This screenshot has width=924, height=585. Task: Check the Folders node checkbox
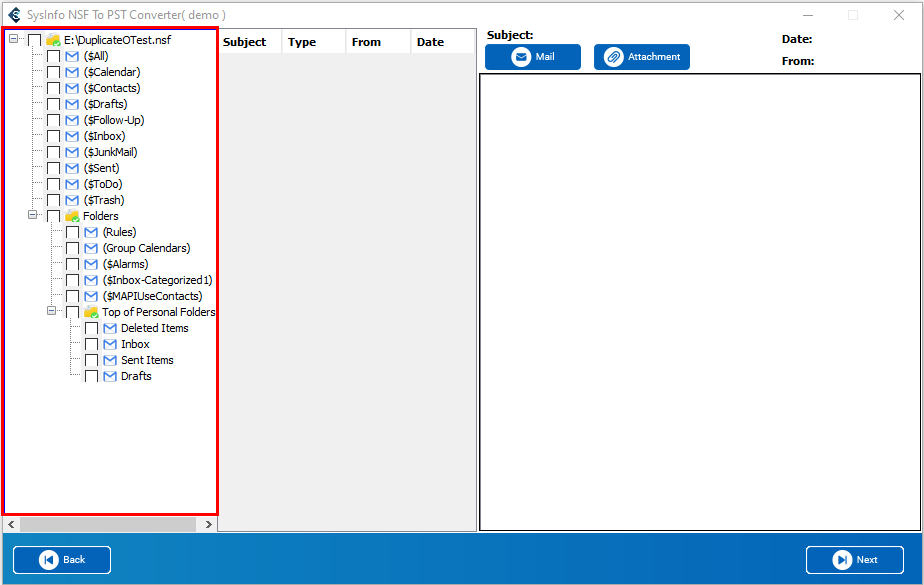pyautogui.click(x=54, y=216)
